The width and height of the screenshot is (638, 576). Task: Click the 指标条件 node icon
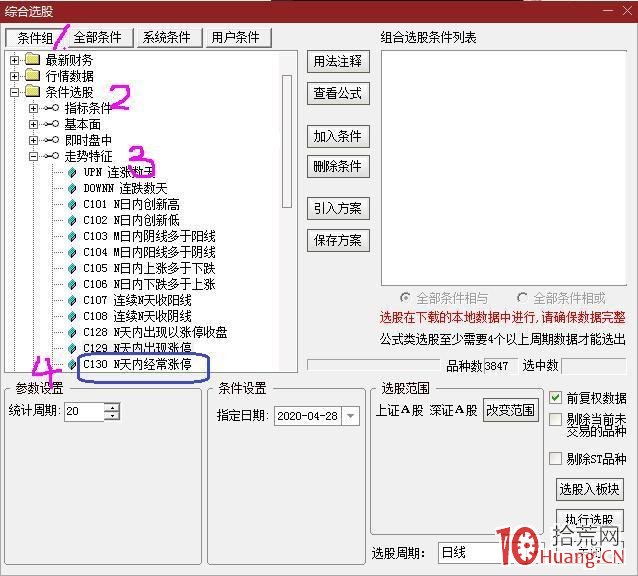51,108
